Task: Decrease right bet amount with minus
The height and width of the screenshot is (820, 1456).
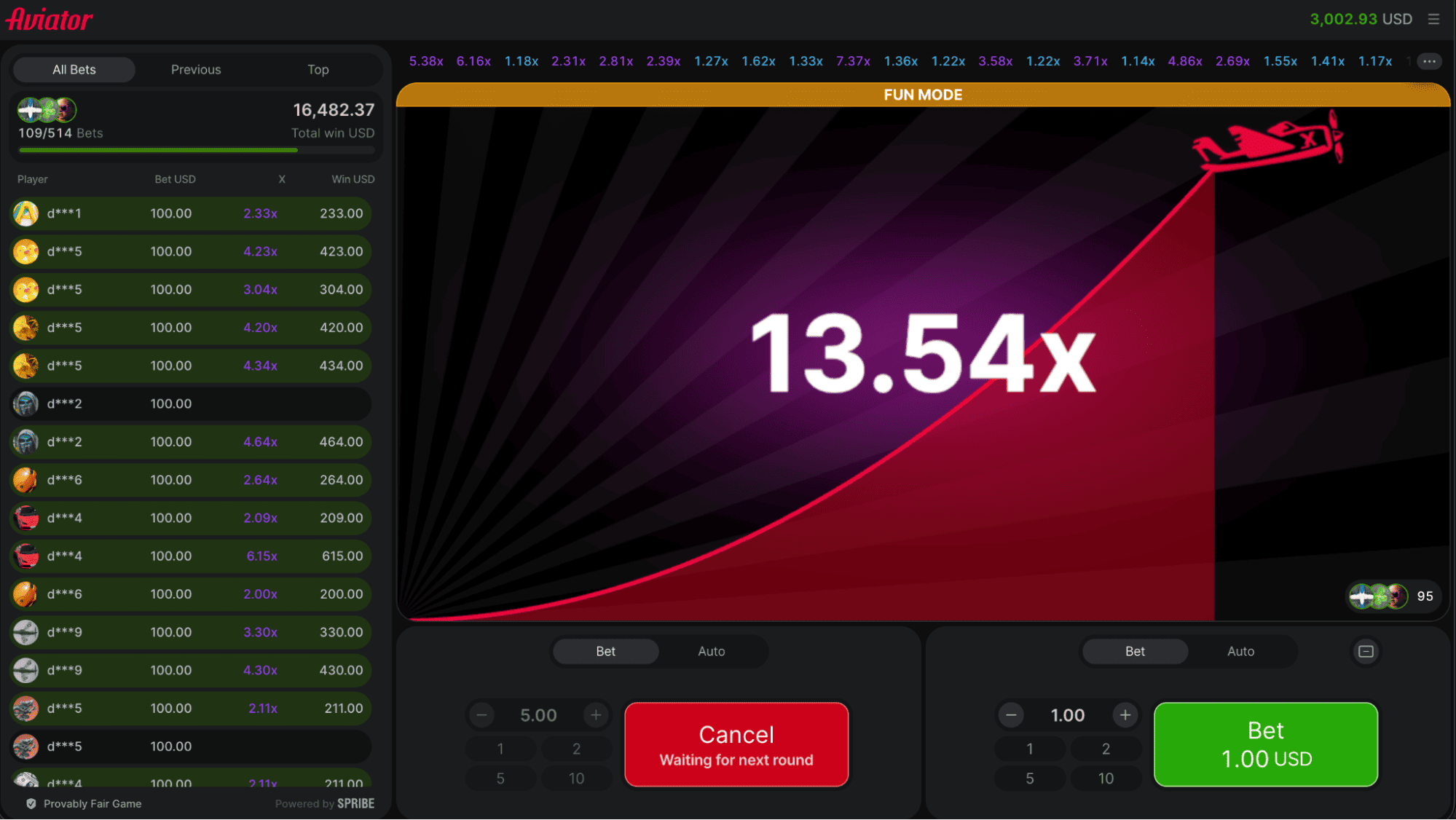Action: coord(1011,715)
